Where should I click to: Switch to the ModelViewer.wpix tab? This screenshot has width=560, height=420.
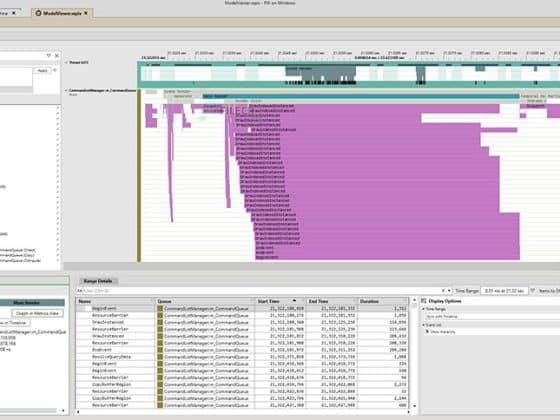62,13
